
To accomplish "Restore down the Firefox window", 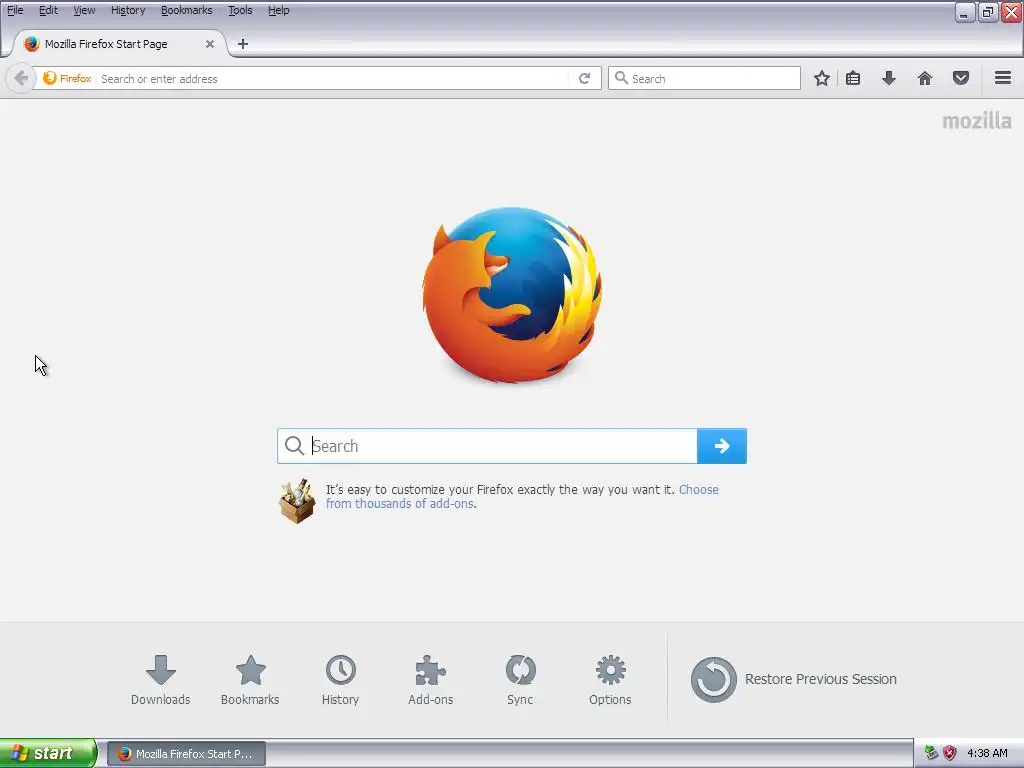I will (x=987, y=12).
